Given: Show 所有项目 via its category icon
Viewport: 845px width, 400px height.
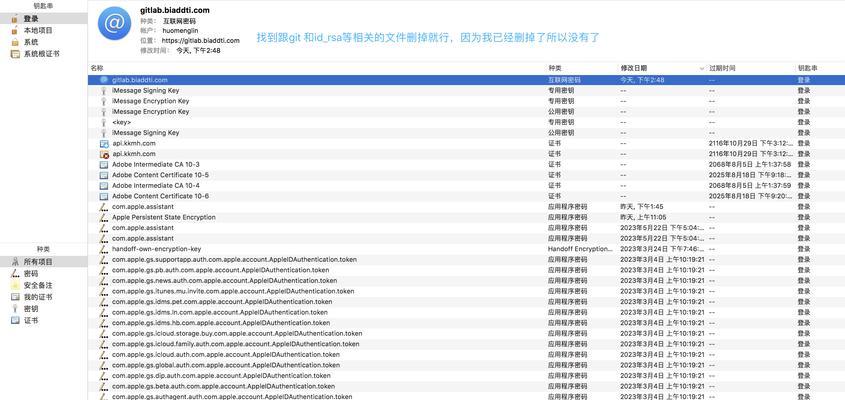Looking at the screenshot, I should (15, 261).
